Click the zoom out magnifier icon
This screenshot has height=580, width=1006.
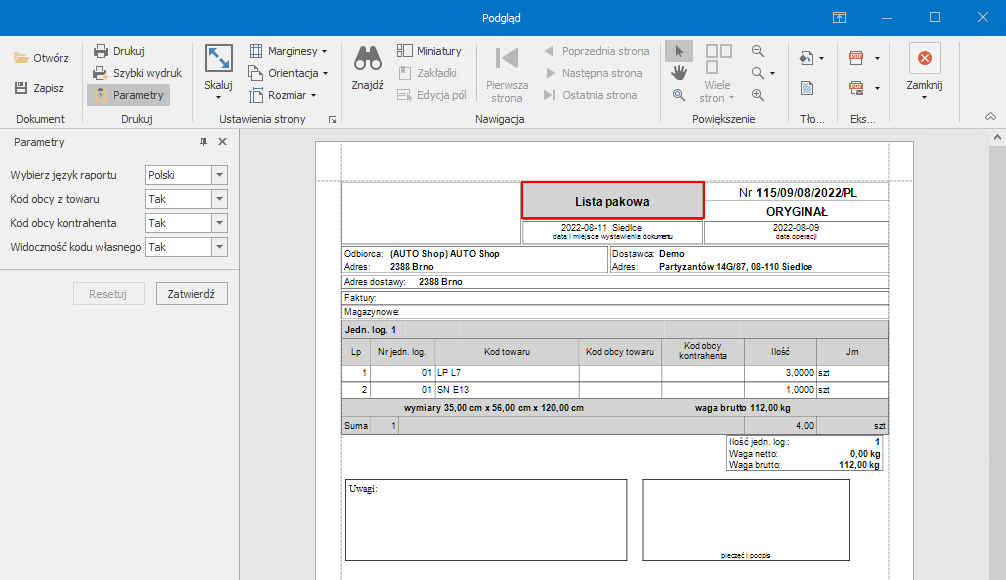[758, 51]
